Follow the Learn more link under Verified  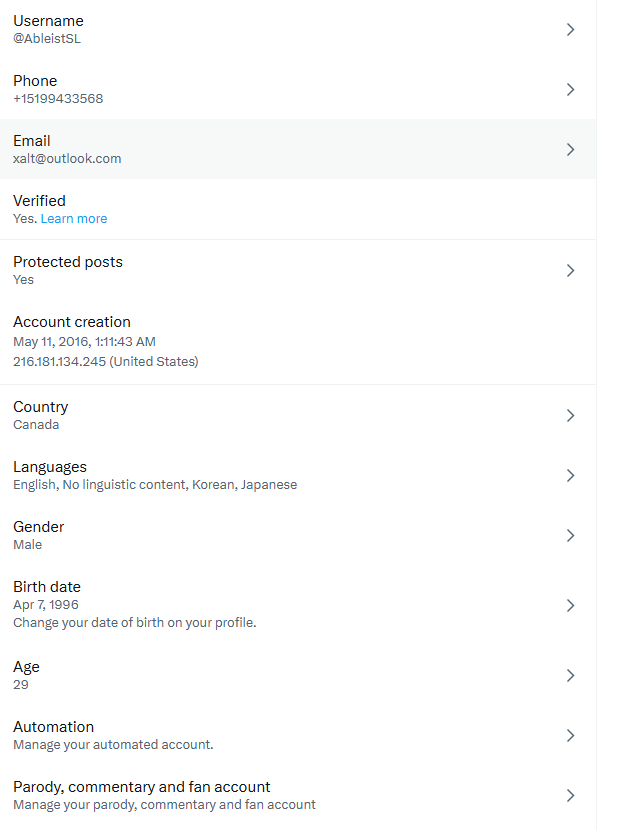coord(74,219)
